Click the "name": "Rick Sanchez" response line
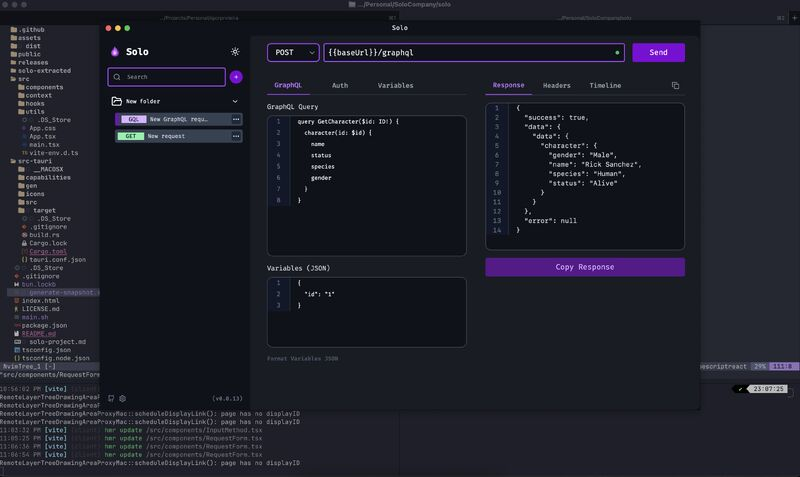800x477 pixels. tap(595, 165)
